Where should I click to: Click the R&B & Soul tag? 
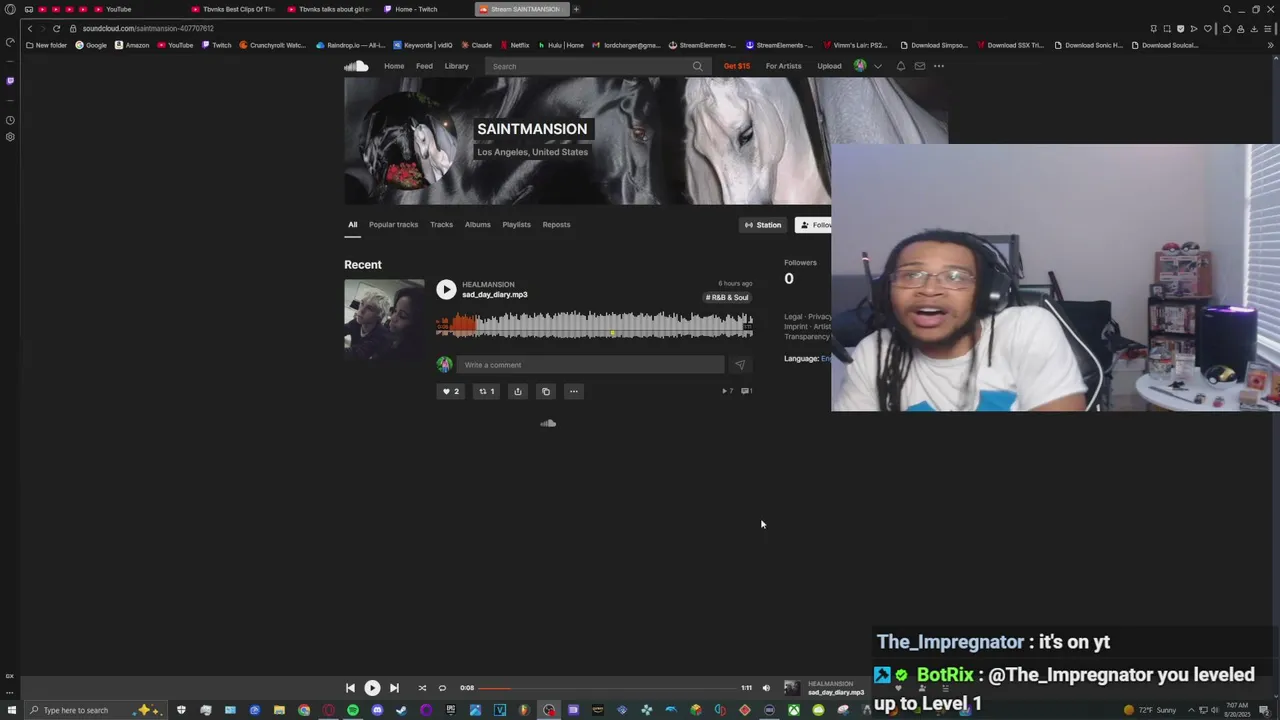727,297
